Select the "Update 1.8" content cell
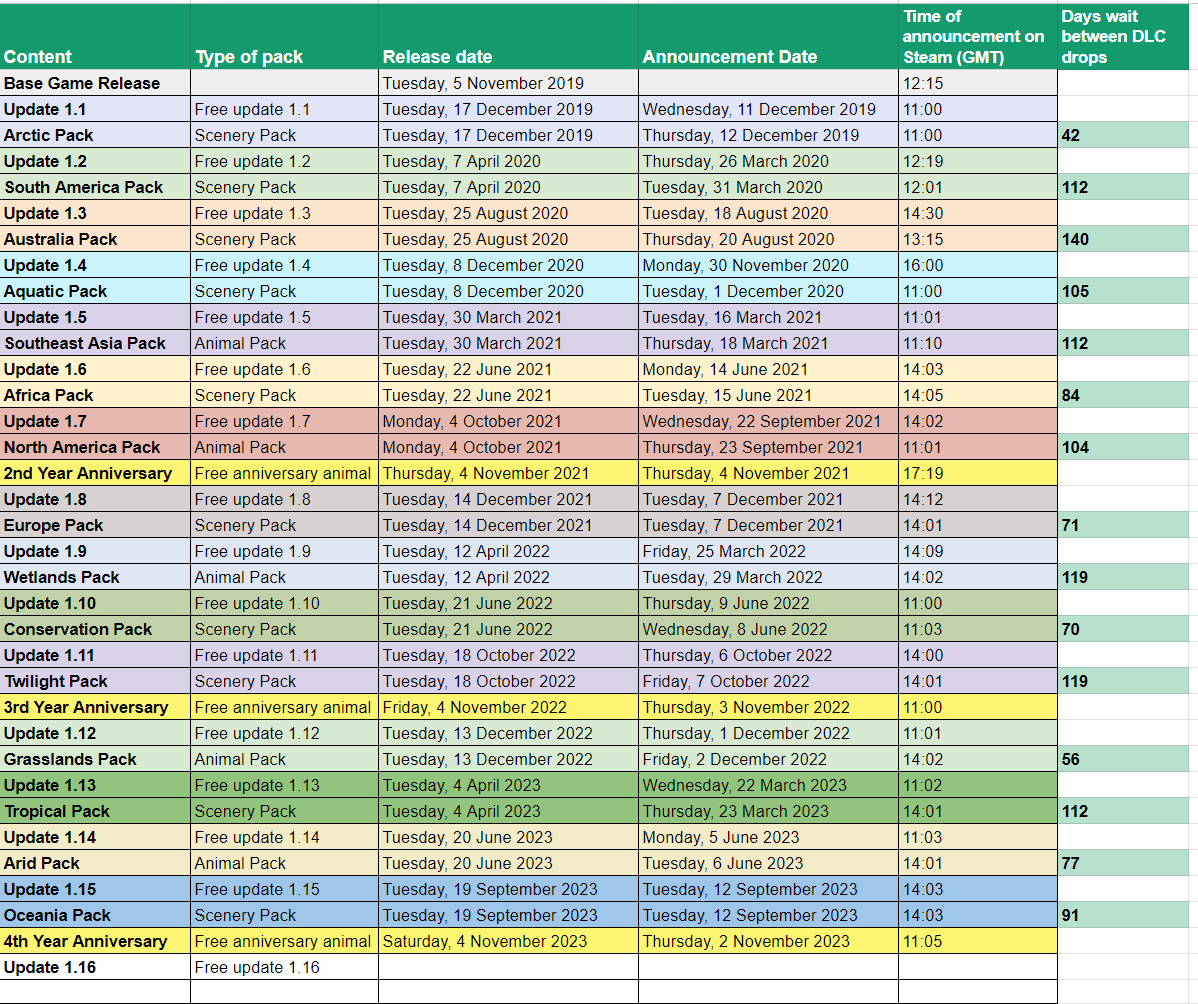 click(x=95, y=499)
